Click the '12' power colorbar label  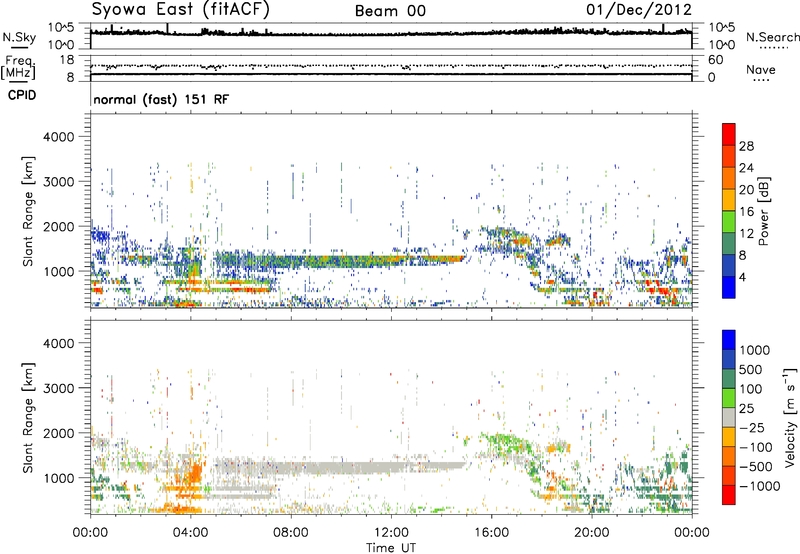746,234
